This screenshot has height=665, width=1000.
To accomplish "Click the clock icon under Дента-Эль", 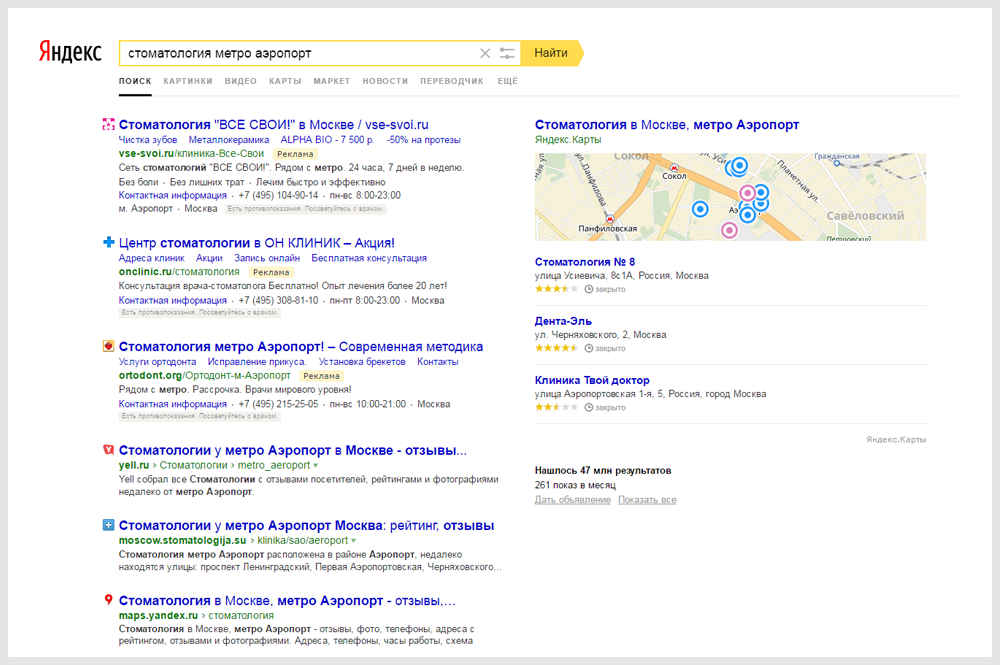I will click(x=589, y=348).
